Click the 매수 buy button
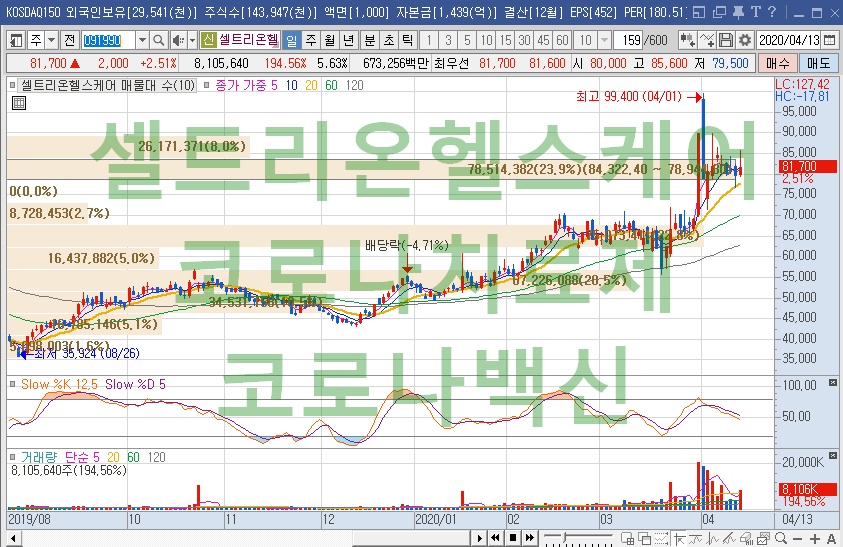The width and height of the screenshot is (843, 547). 777,63
